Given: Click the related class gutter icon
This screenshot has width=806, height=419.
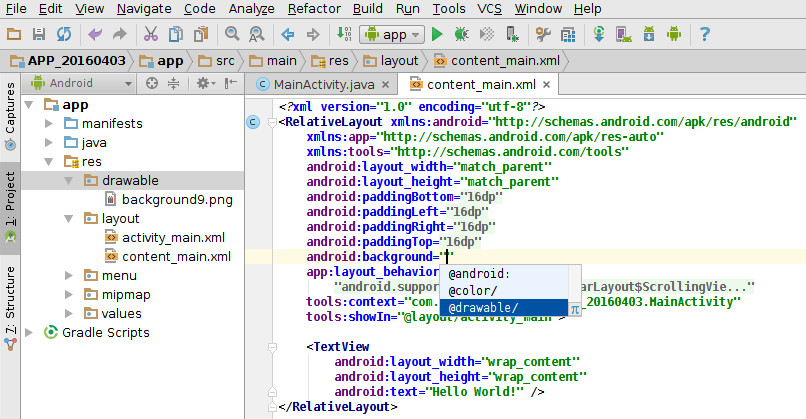Looking at the screenshot, I should point(253,122).
